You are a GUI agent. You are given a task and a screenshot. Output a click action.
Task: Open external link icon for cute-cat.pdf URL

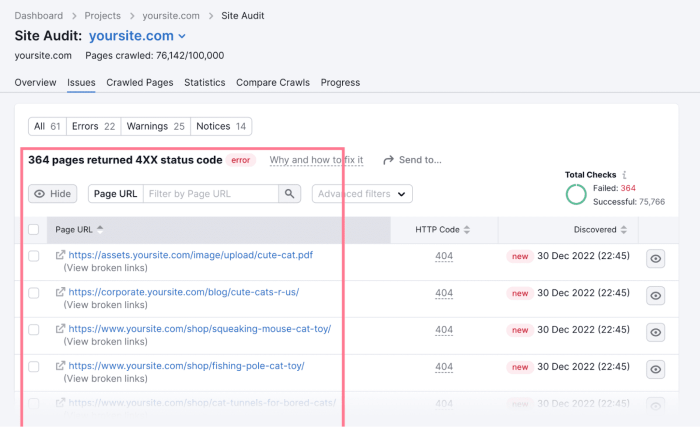point(61,255)
